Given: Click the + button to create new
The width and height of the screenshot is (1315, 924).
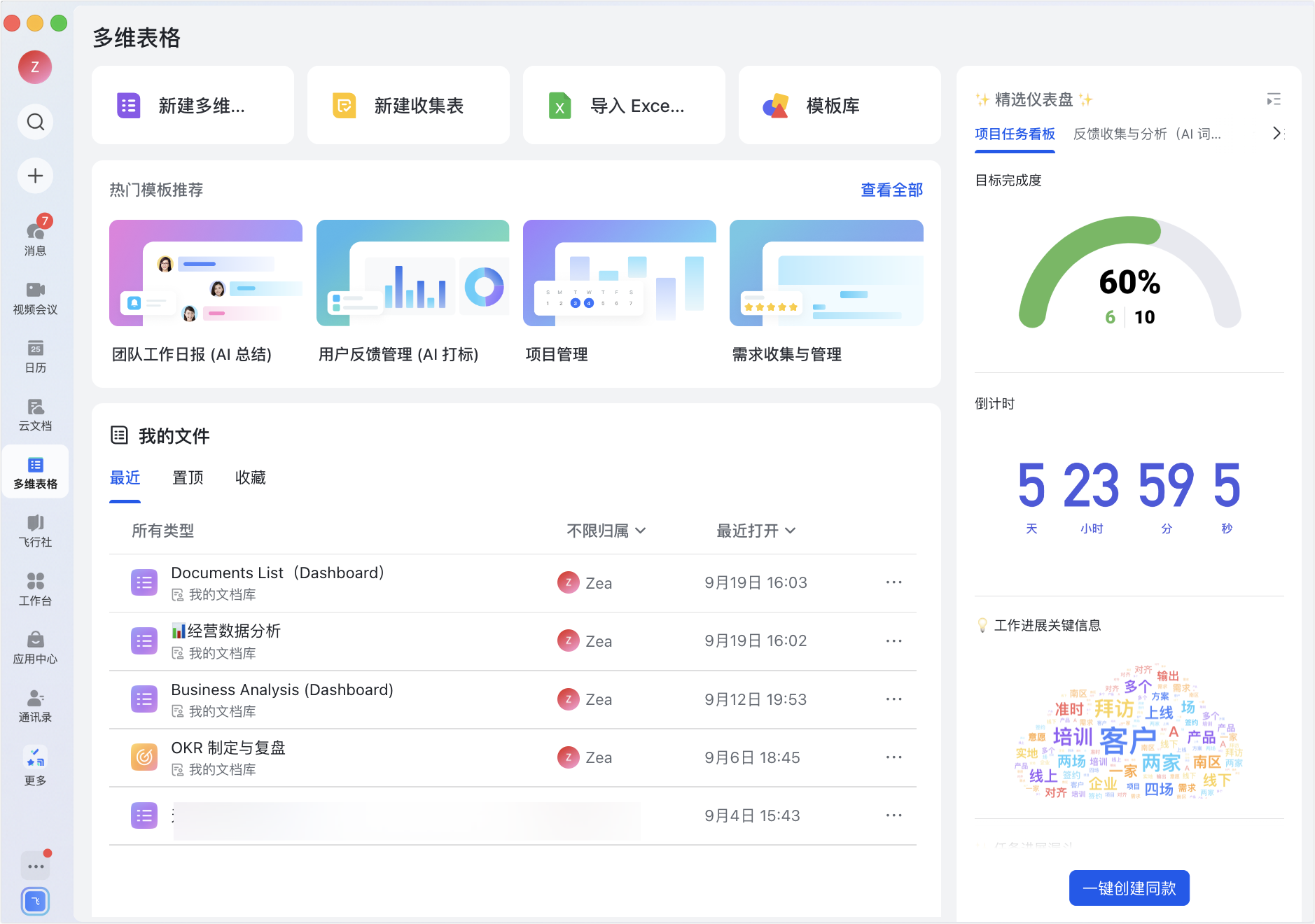Looking at the screenshot, I should (35, 176).
